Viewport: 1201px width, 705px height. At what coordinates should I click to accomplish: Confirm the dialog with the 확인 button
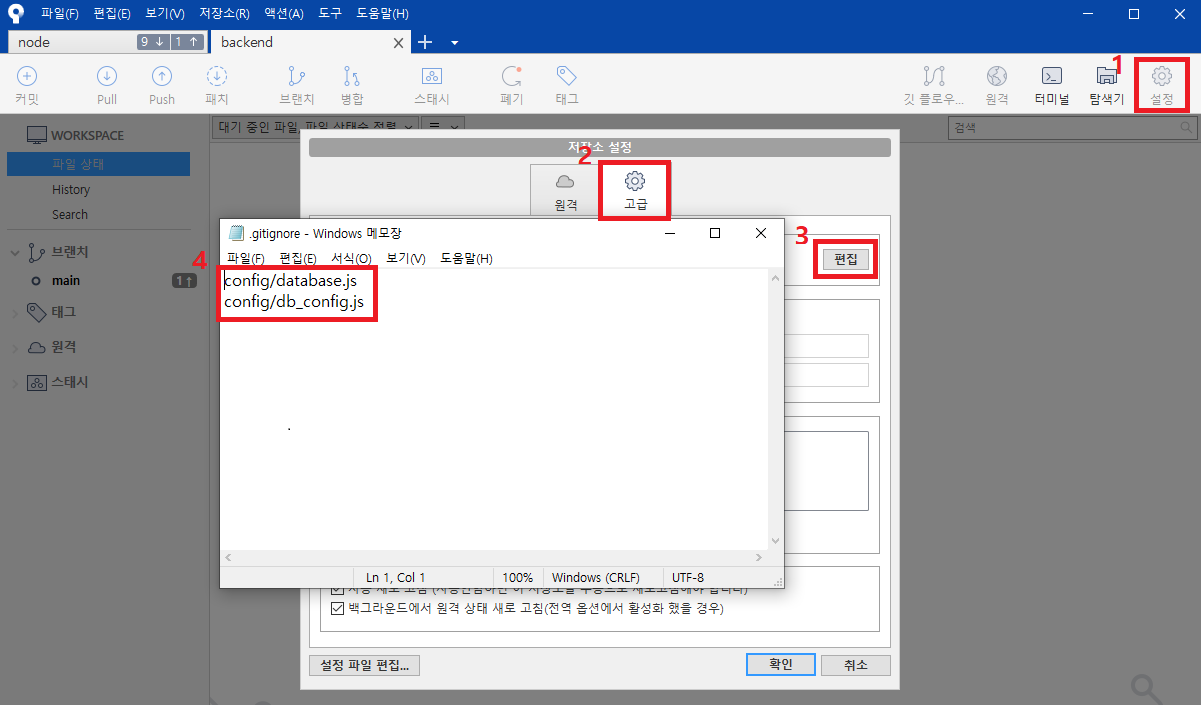tap(781, 665)
